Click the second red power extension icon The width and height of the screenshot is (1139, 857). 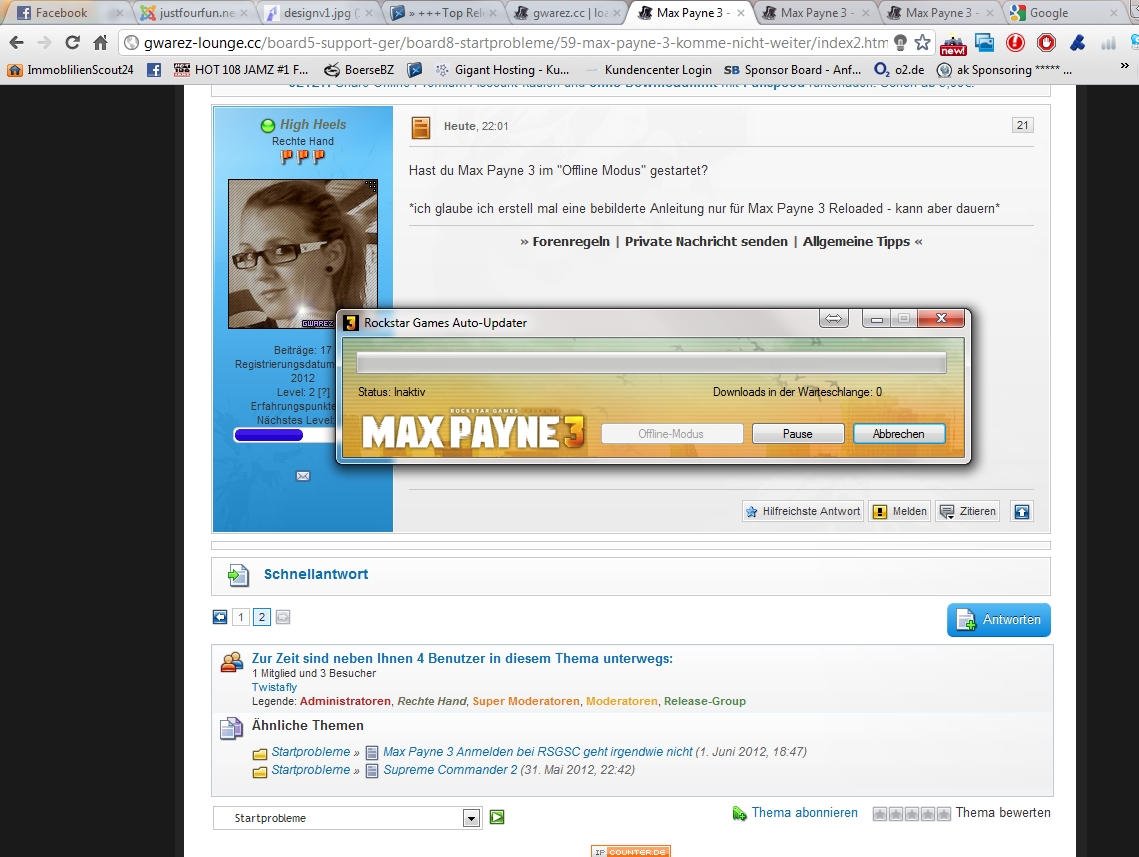(x=1046, y=43)
